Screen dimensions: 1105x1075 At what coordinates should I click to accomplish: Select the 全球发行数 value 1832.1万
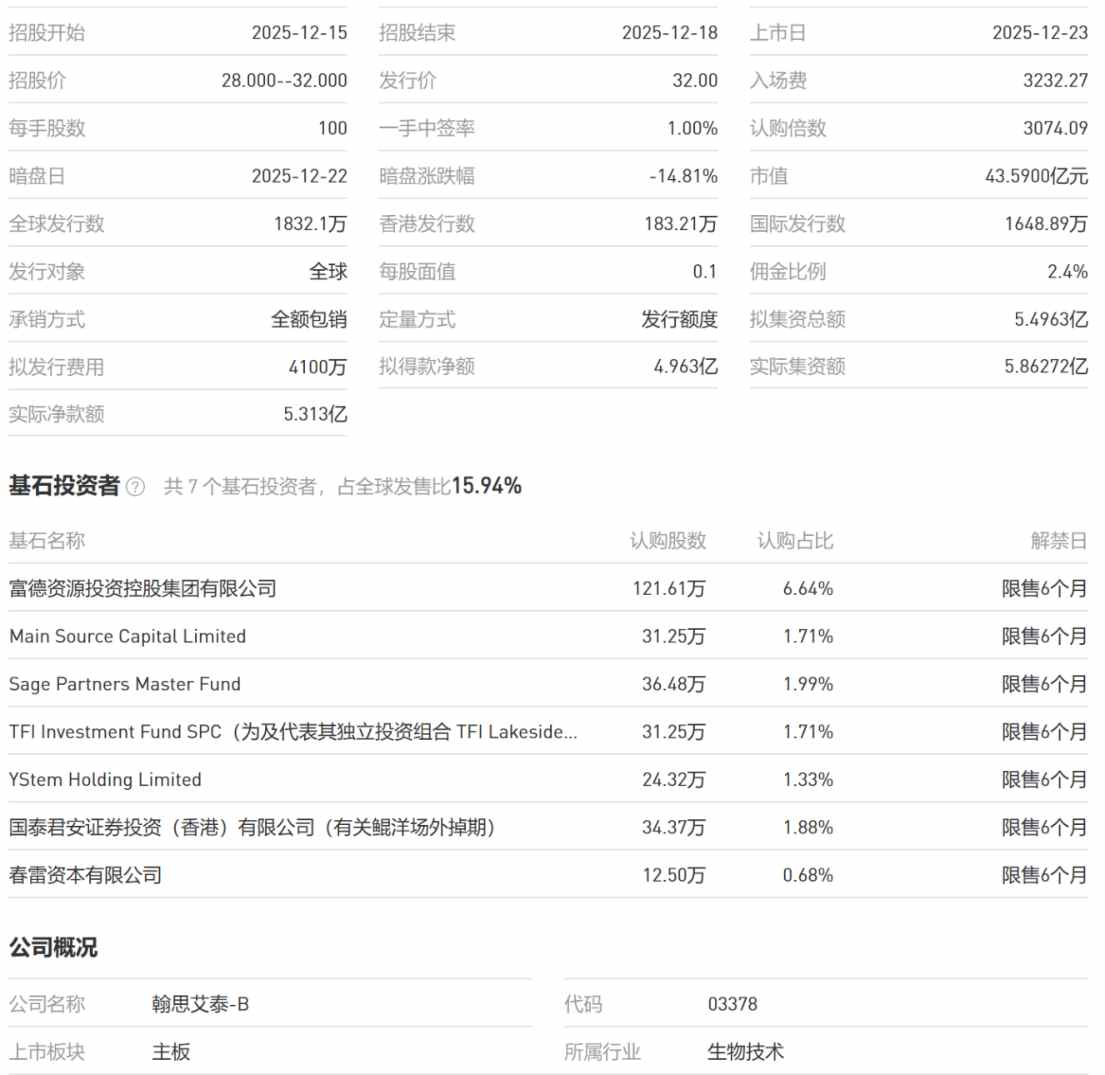click(311, 223)
